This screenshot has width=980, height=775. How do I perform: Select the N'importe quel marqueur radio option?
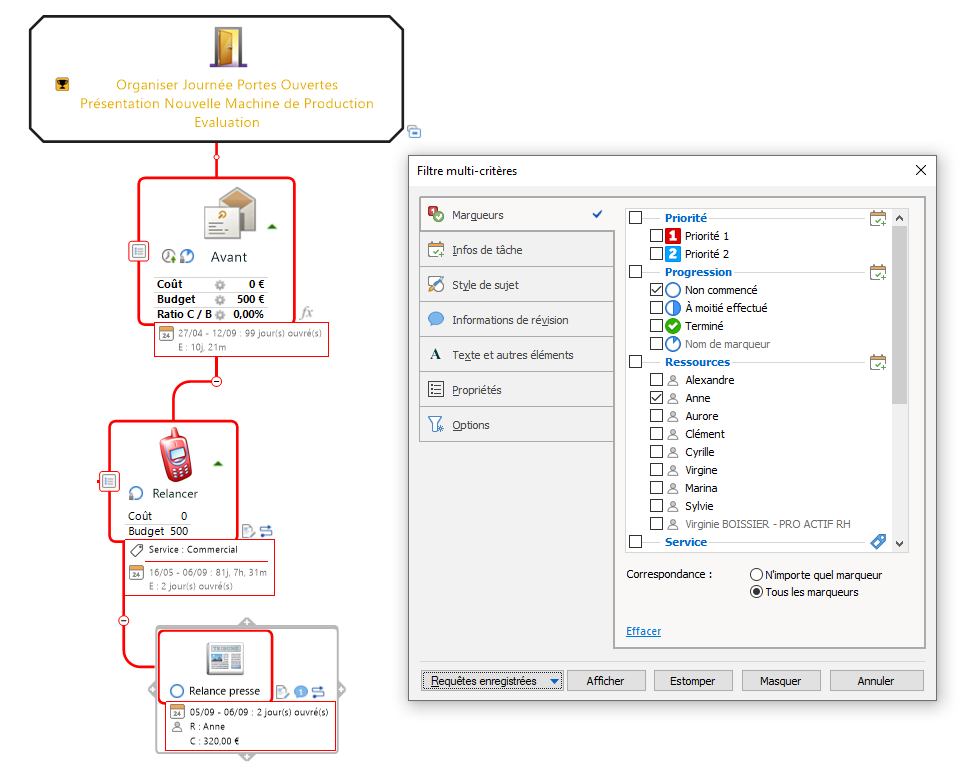pos(756,575)
